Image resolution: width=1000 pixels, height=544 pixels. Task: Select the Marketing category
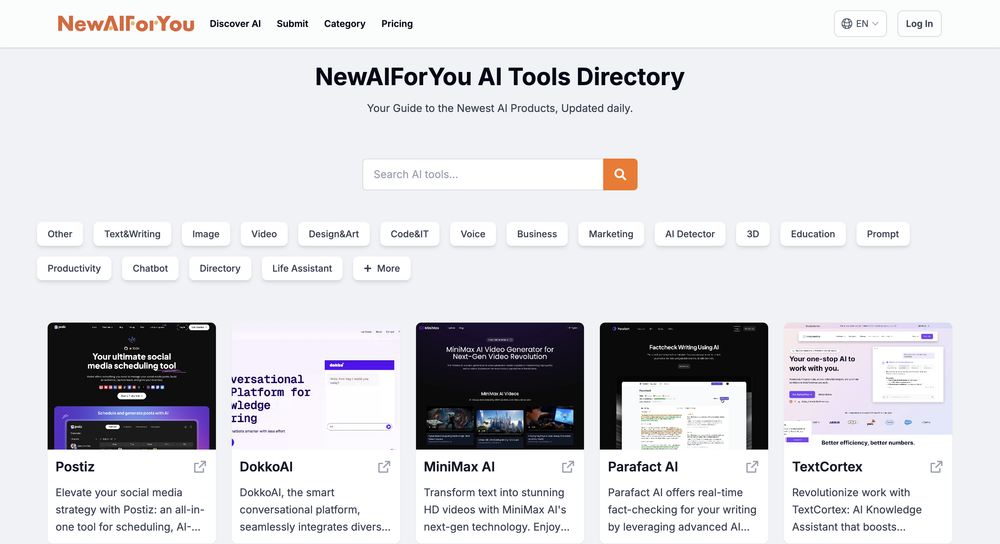[611, 234]
